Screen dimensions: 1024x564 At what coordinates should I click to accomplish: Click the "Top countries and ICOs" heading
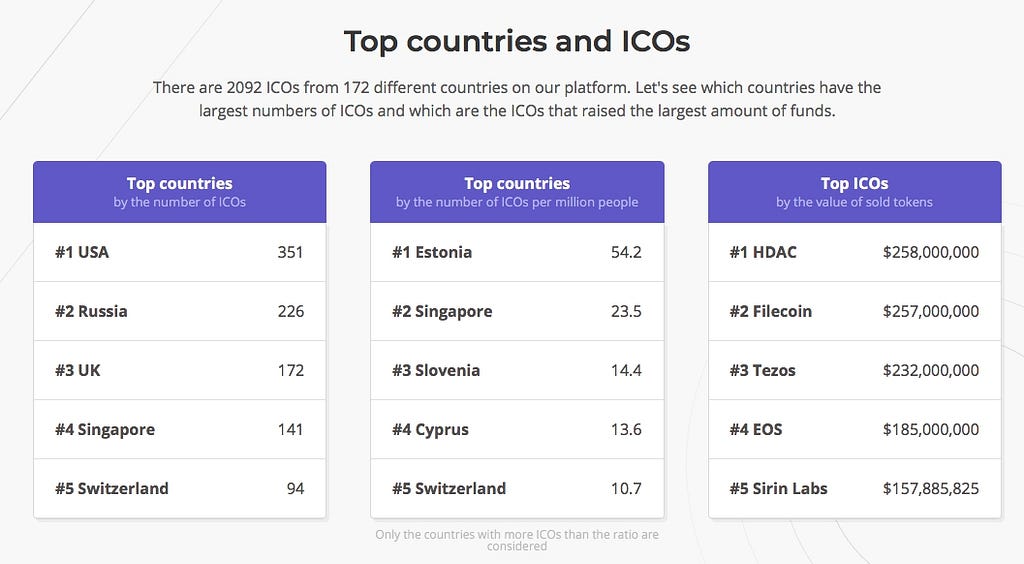[516, 42]
